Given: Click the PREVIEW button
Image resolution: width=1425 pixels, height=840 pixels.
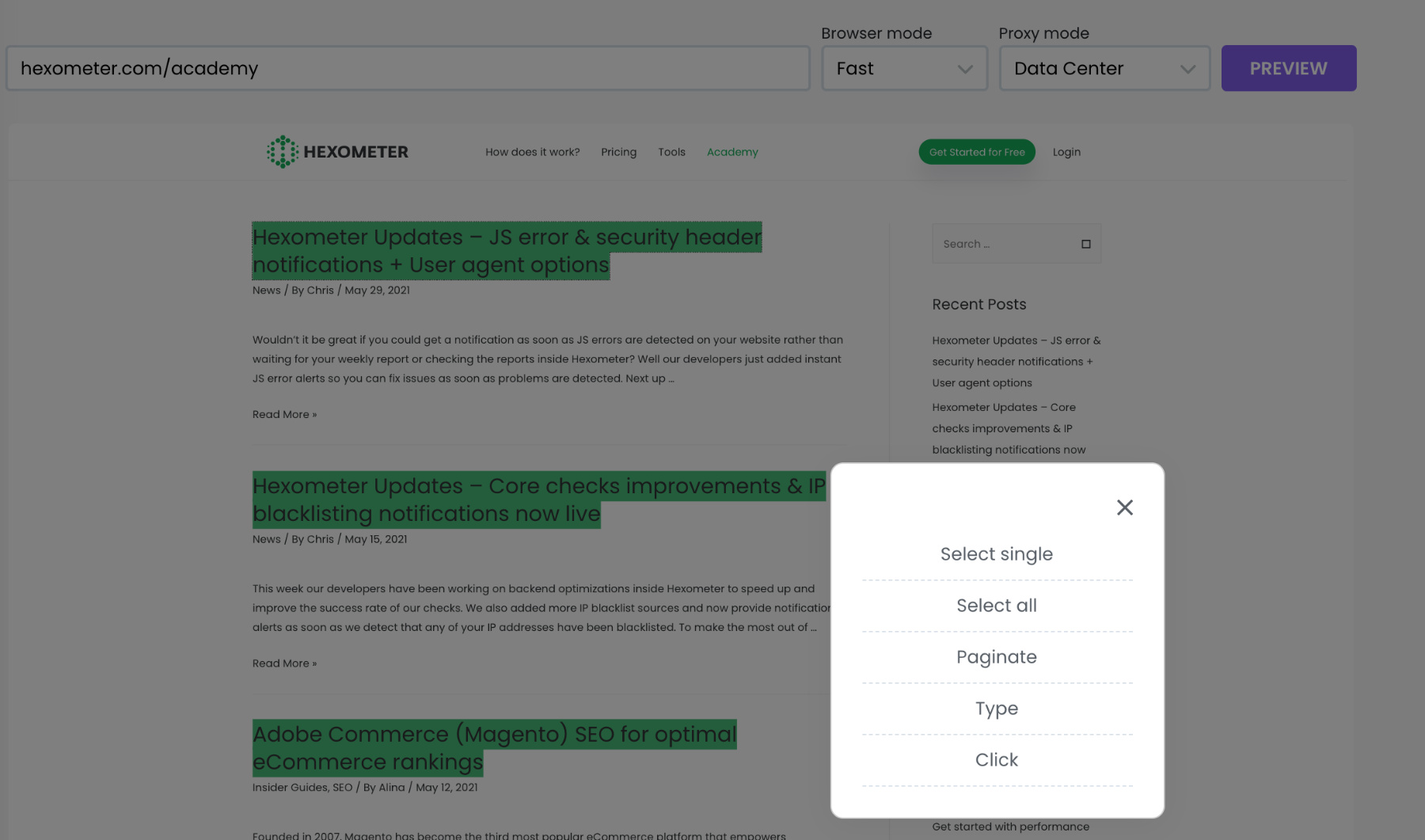Looking at the screenshot, I should [x=1288, y=68].
